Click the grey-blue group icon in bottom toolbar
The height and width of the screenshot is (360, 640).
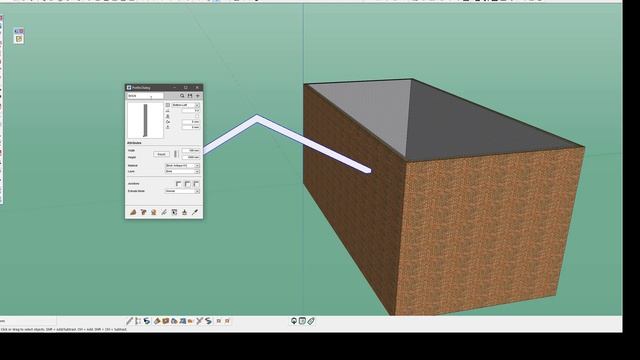pyautogui.click(x=174, y=321)
